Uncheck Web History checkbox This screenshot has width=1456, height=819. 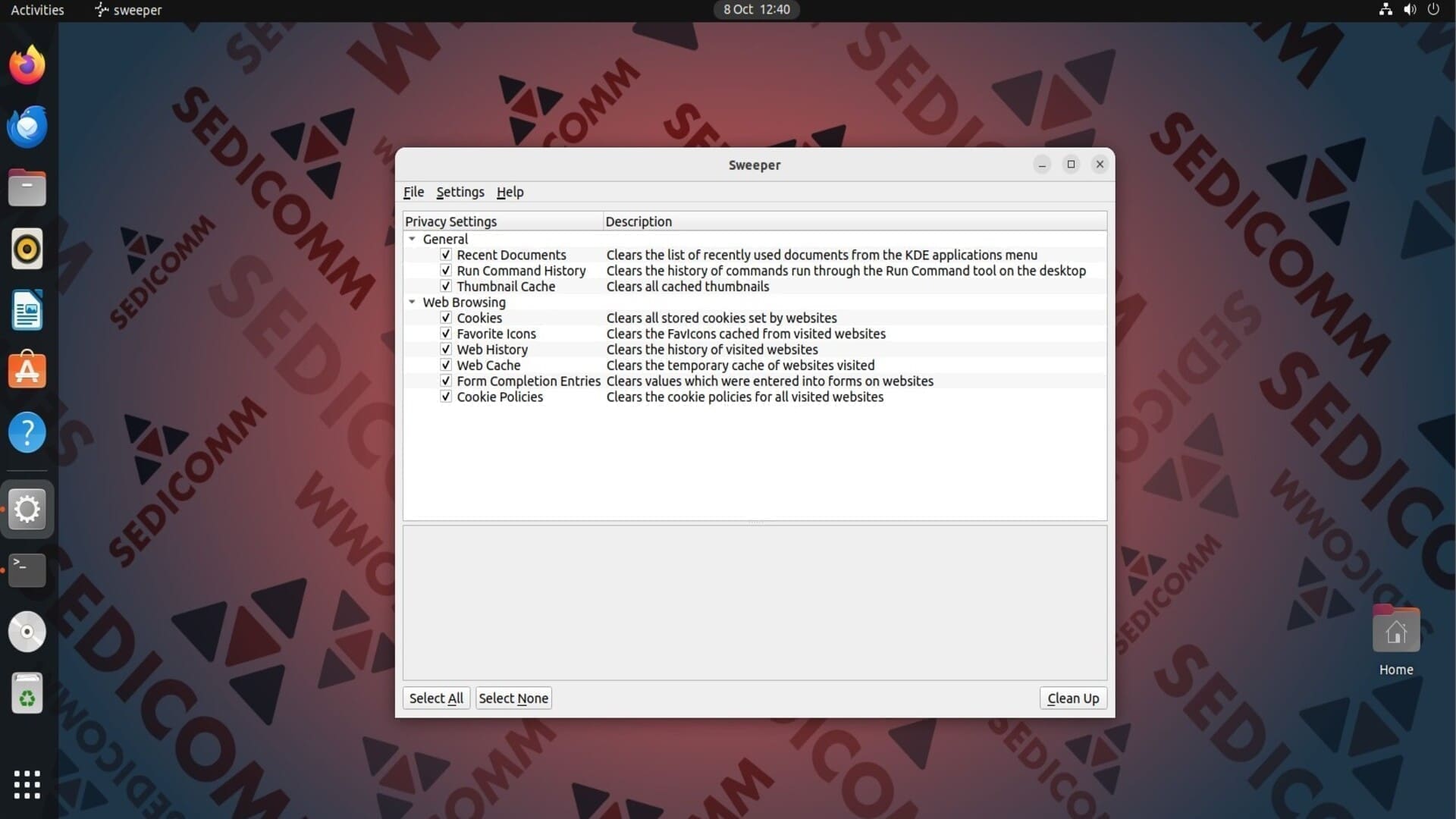(x=446, y=350)
